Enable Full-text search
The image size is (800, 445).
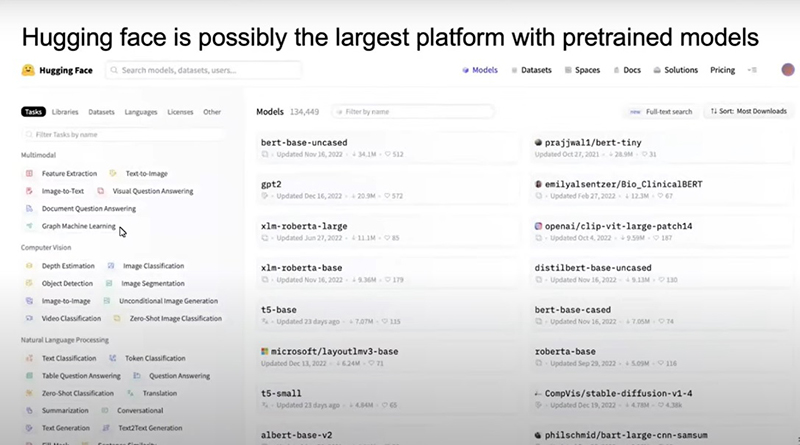pyautogui.click(x=661, y=112)
